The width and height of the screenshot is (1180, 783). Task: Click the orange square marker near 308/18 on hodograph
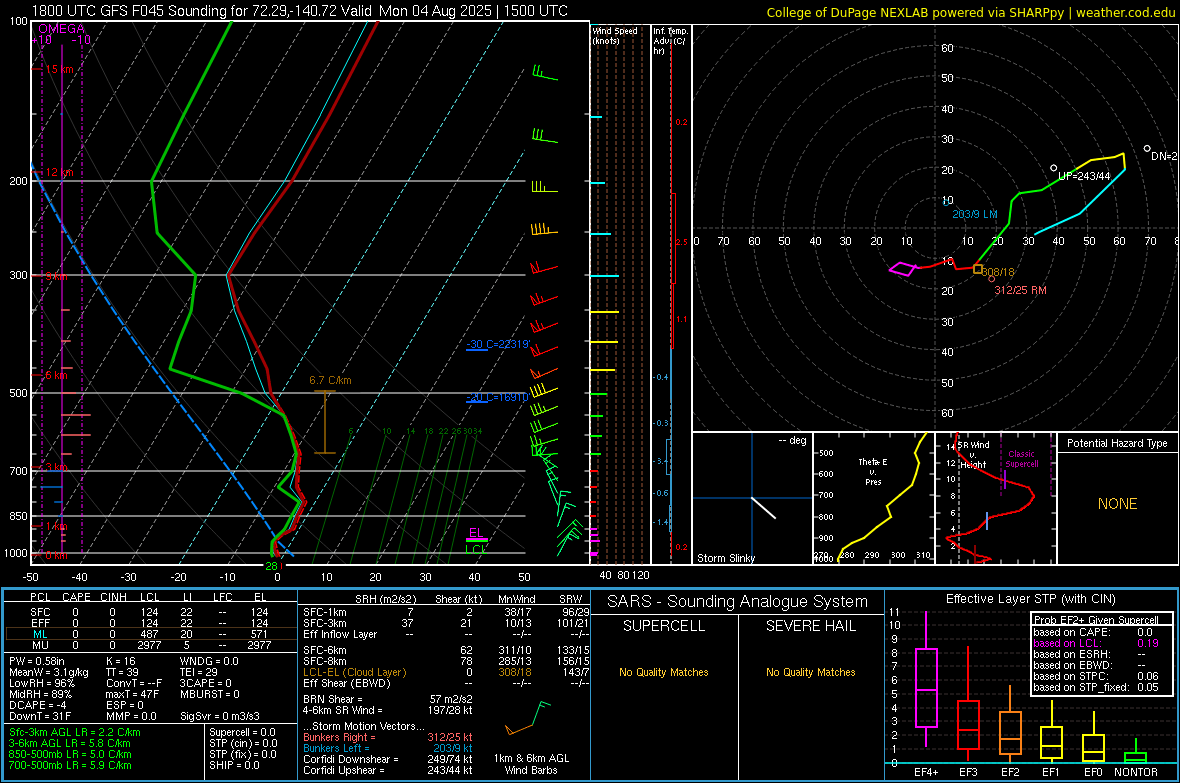pyautogui.click(x=978, y=269)
